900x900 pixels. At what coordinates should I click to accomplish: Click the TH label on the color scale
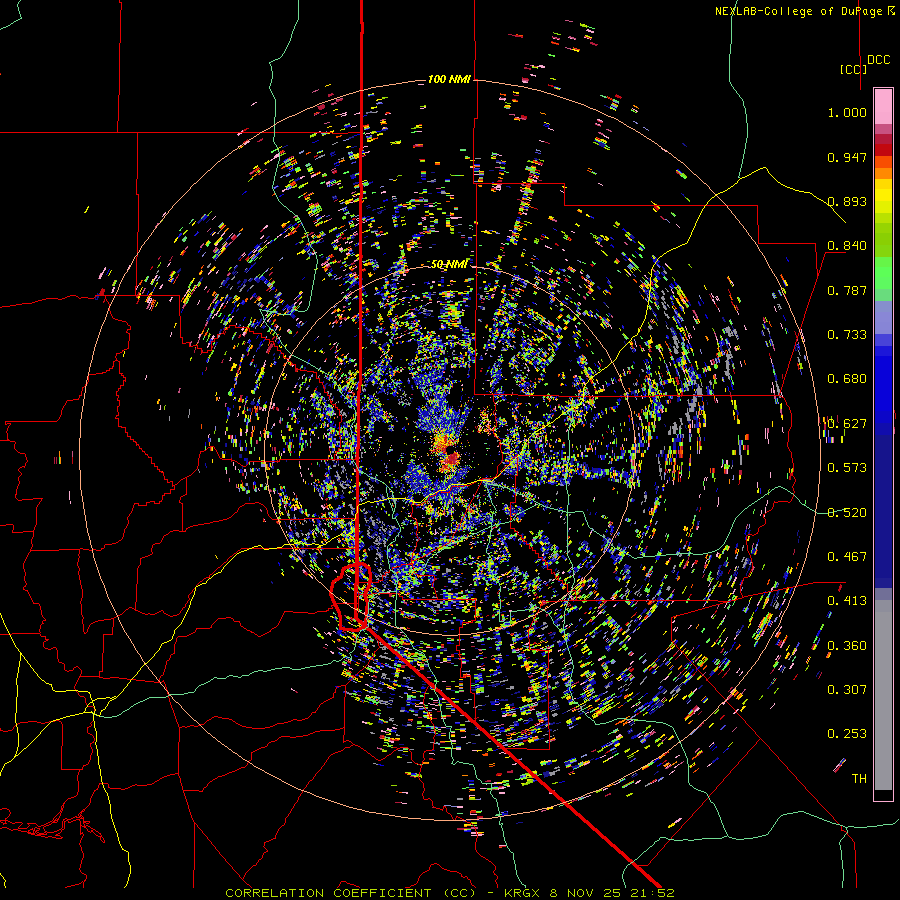pos(859,779)
